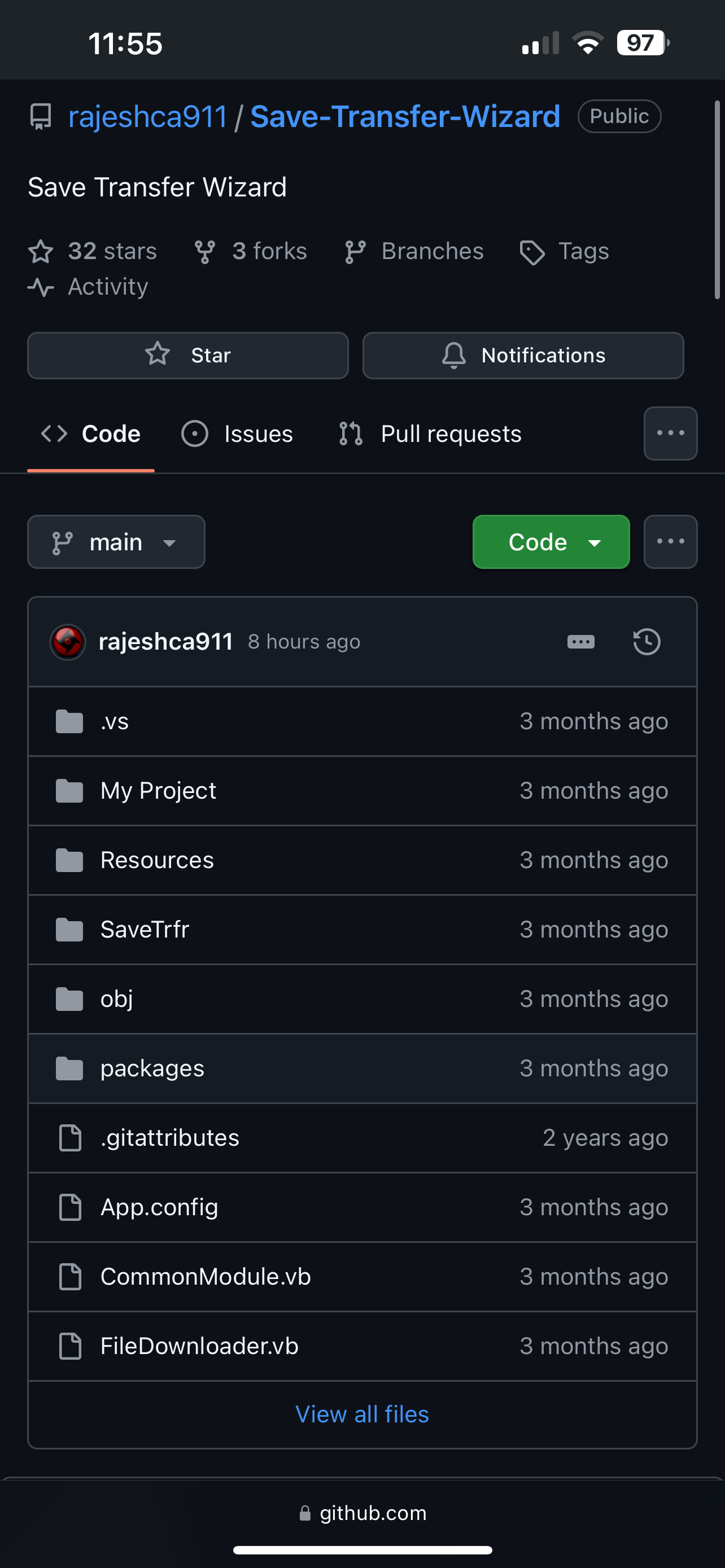Click the file icon next to App.config

click(x=70, y=1208)
